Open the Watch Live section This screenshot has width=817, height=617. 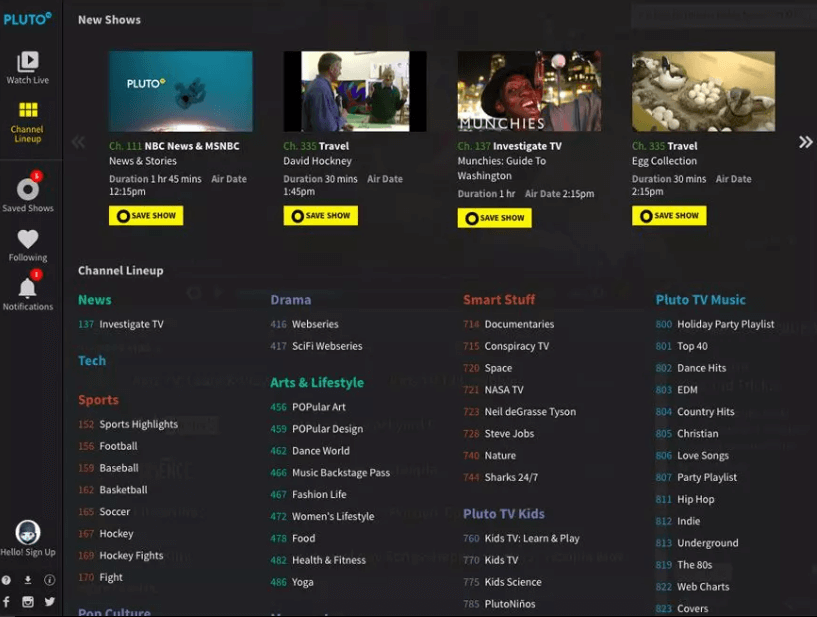coord(28,68)
